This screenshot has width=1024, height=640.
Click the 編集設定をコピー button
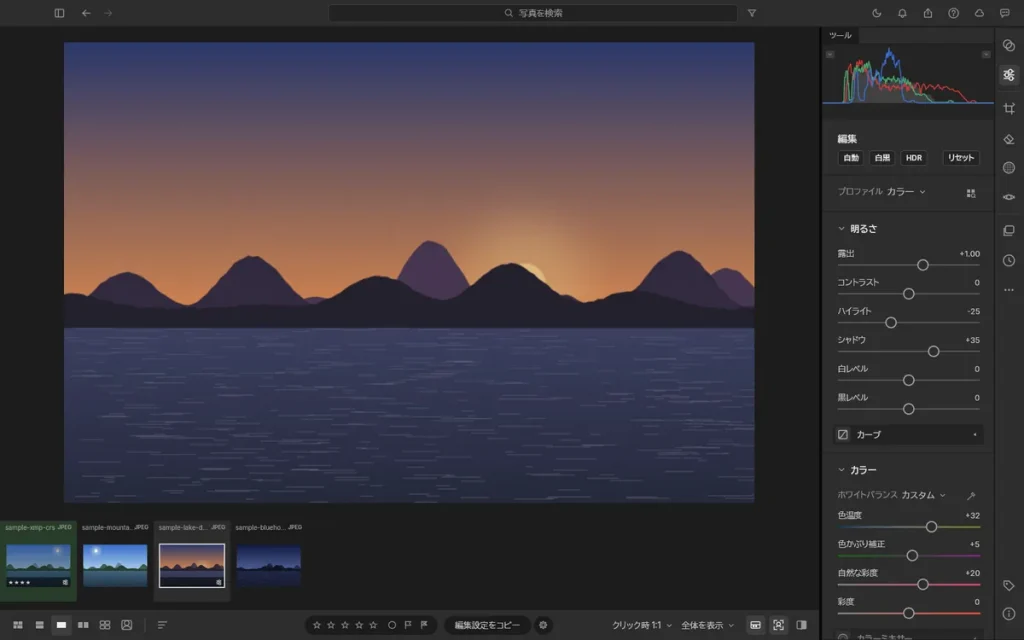click(x=487, y=625)
